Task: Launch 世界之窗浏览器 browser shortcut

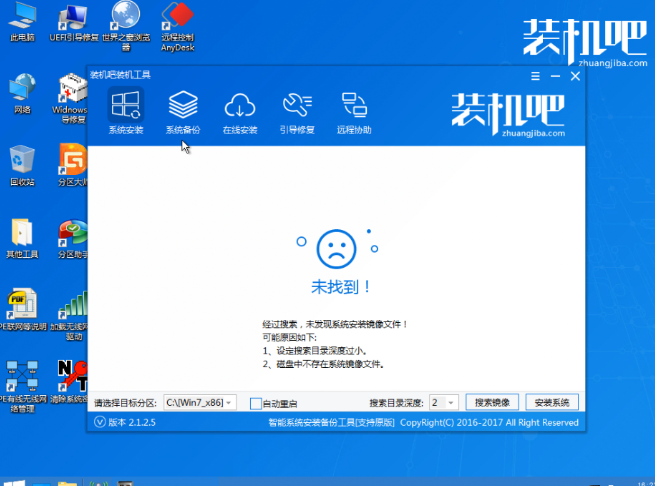Action: [126, 20]
